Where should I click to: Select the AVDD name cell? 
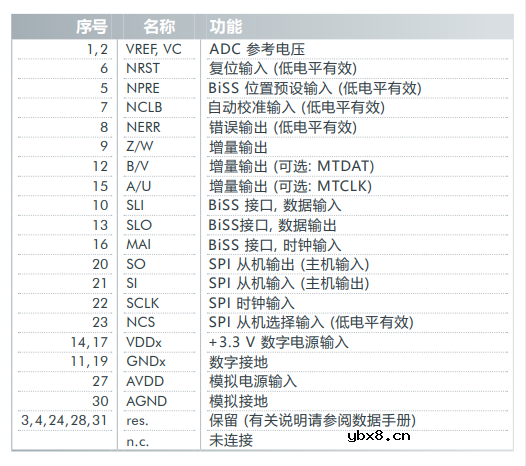click(145, 381)
